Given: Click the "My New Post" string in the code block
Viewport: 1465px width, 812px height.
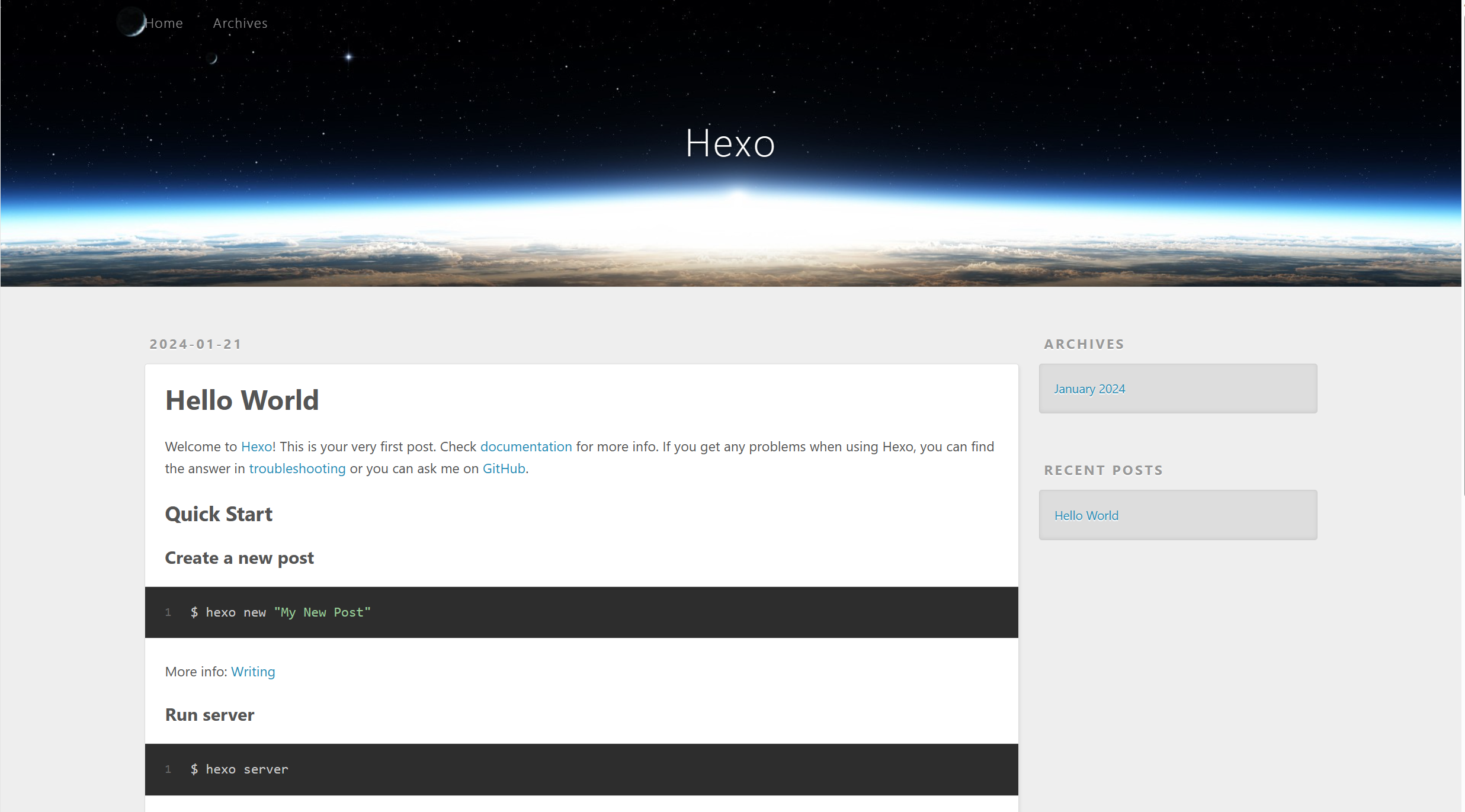Looking at the screenshot, I should [x=322, y=612].
